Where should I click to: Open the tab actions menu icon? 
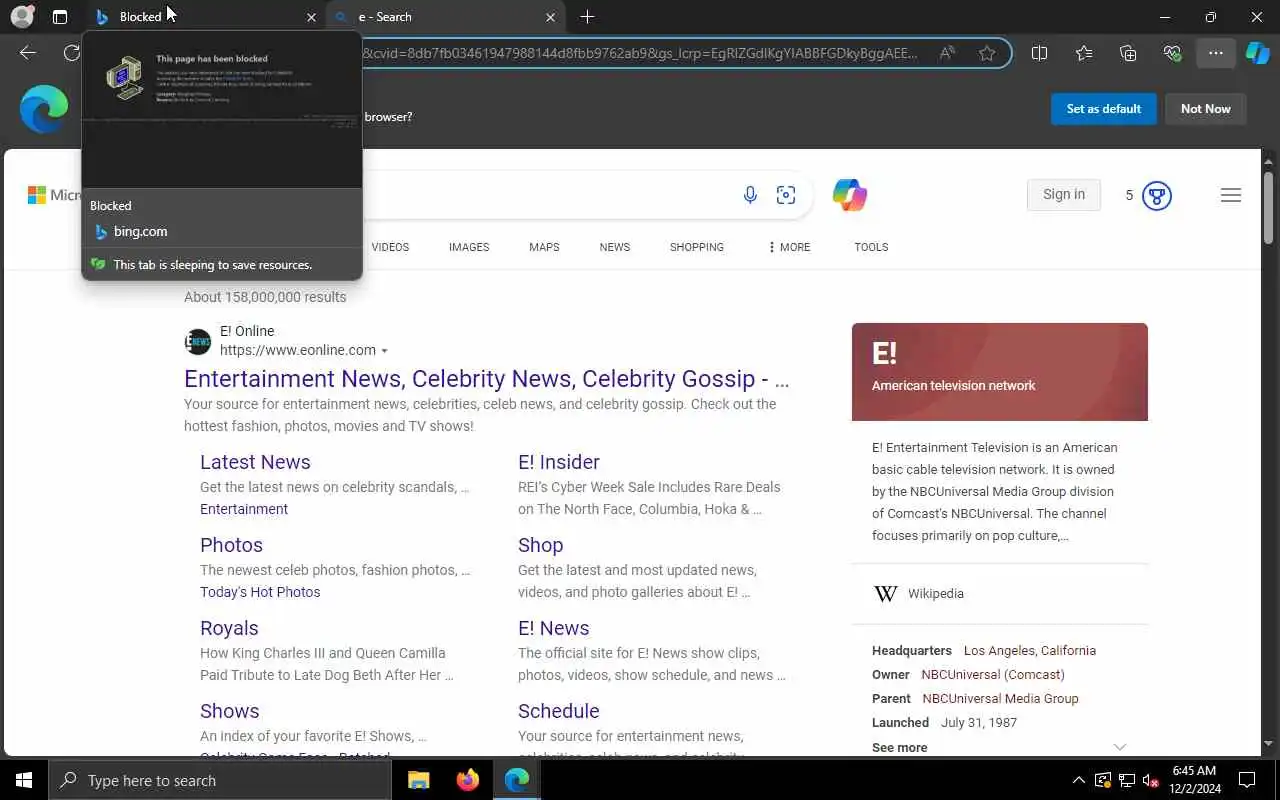(60, 17)
